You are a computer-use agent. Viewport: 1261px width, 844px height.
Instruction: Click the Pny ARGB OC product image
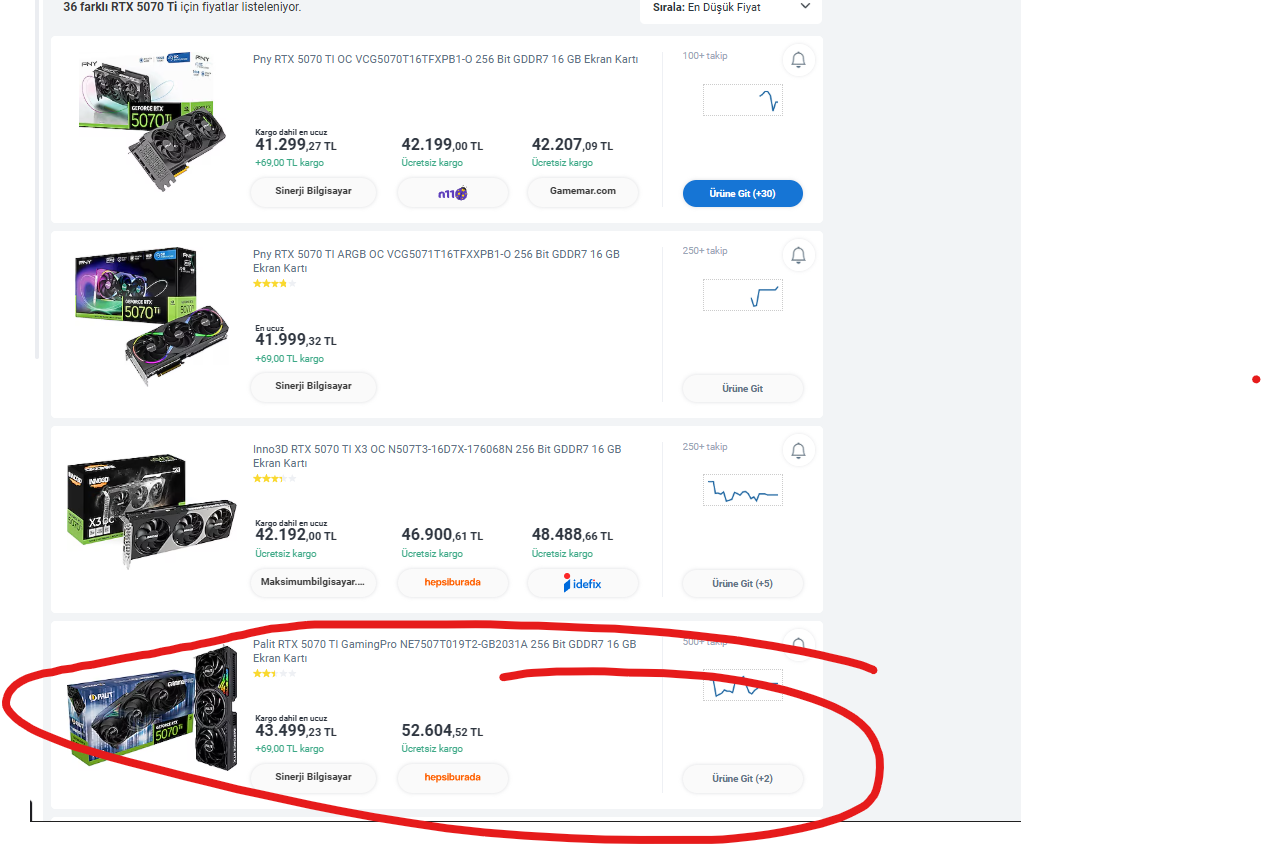tap(152, 315)
